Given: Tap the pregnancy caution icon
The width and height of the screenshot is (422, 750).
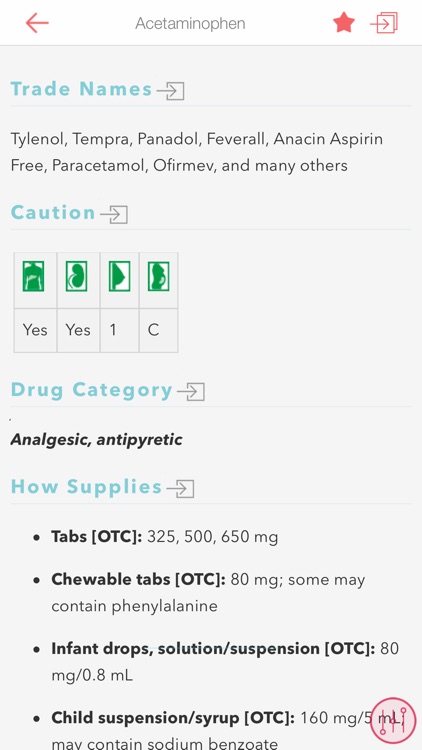Looking at the screenshot, I should coord(158,276).
